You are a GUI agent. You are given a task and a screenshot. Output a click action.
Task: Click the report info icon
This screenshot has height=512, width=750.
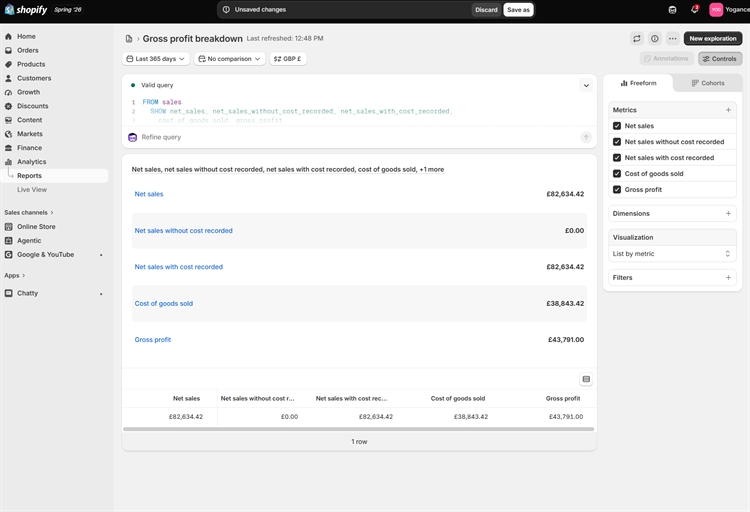click(x=654, y=39)
